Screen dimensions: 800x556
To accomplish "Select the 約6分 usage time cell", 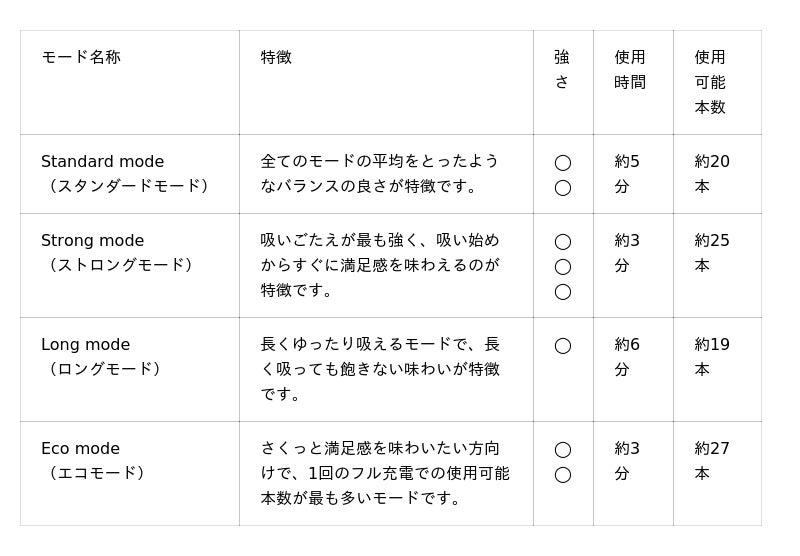I will click(627, 357).
